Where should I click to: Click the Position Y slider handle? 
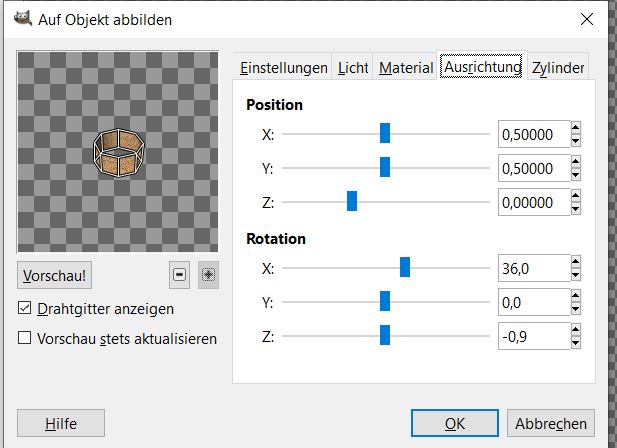click(x=385, y=167)
